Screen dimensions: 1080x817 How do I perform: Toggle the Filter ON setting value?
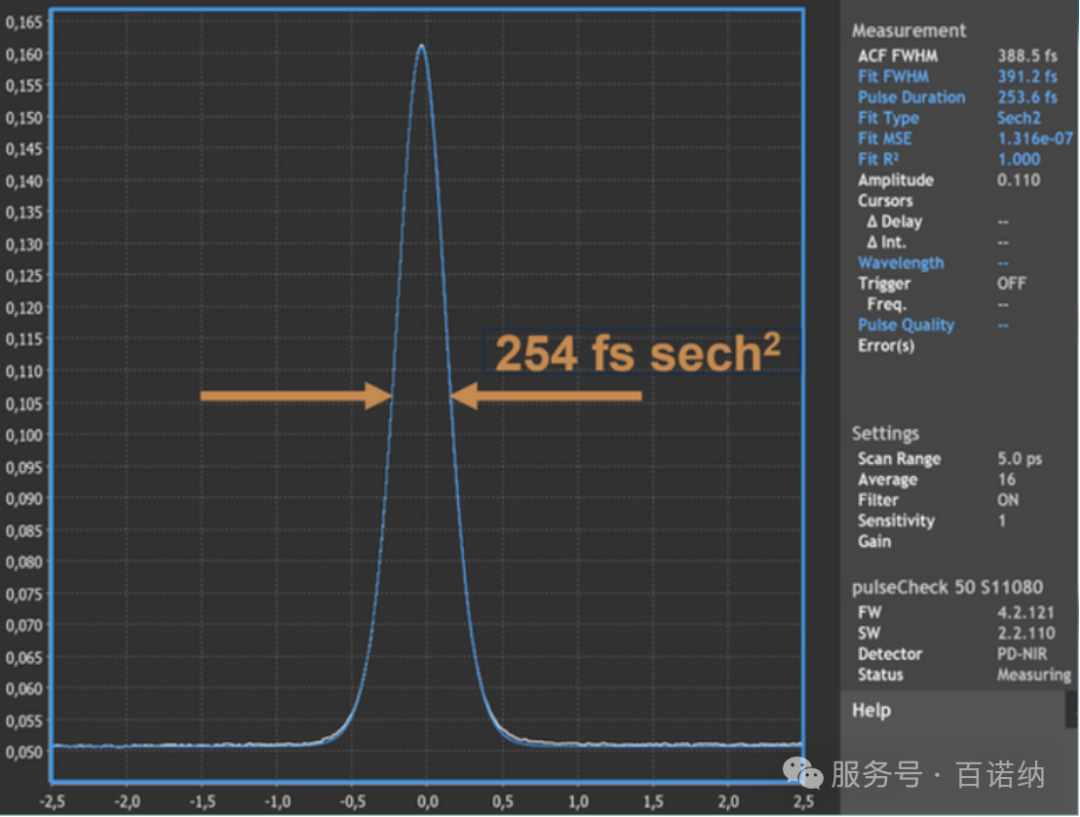tap(1008, 500)
